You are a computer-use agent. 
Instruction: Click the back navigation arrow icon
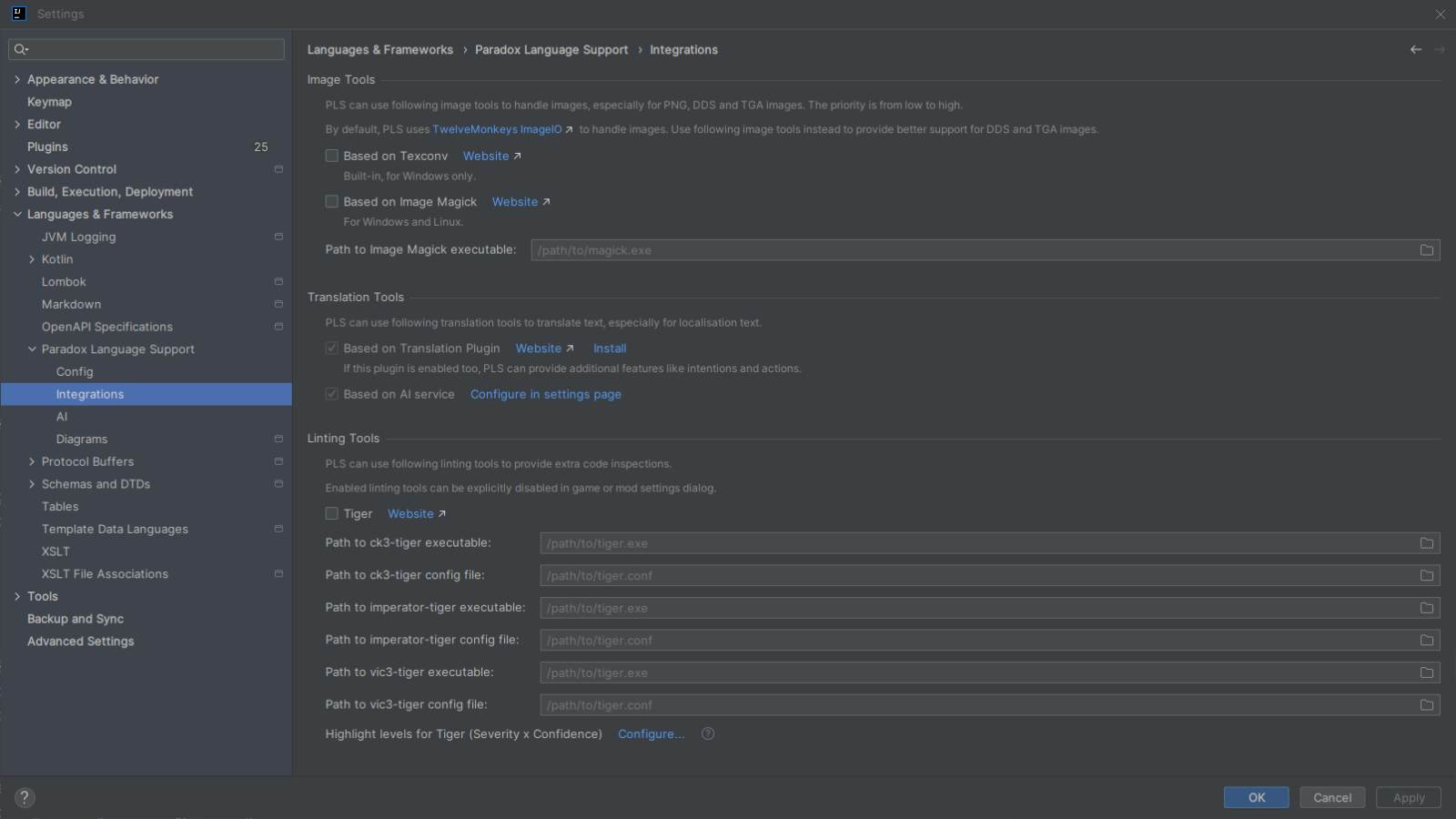coord(1415,50)
